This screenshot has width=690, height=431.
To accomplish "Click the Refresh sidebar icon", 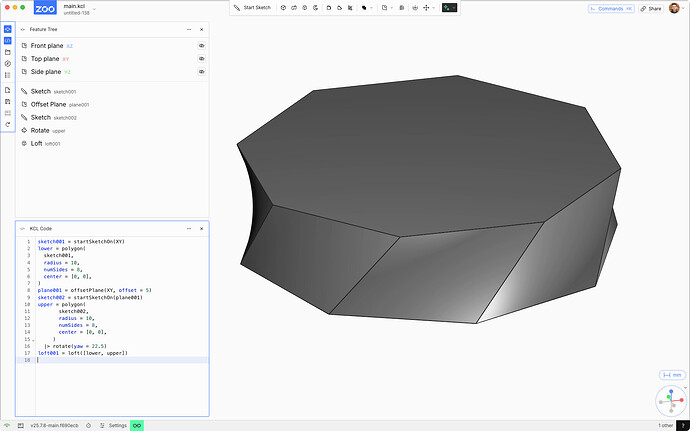I will click(7, 125).
